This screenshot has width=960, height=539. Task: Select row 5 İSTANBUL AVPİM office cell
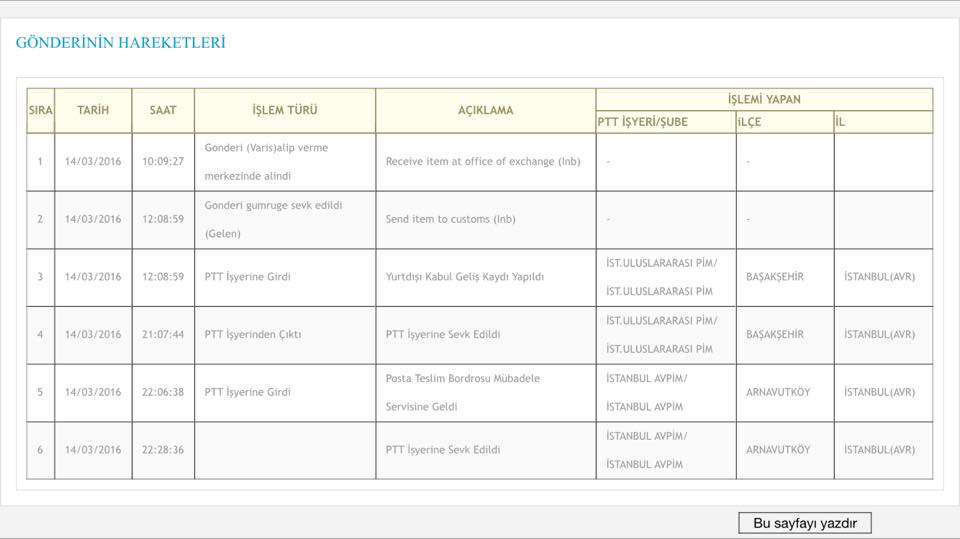pos(666,392)
